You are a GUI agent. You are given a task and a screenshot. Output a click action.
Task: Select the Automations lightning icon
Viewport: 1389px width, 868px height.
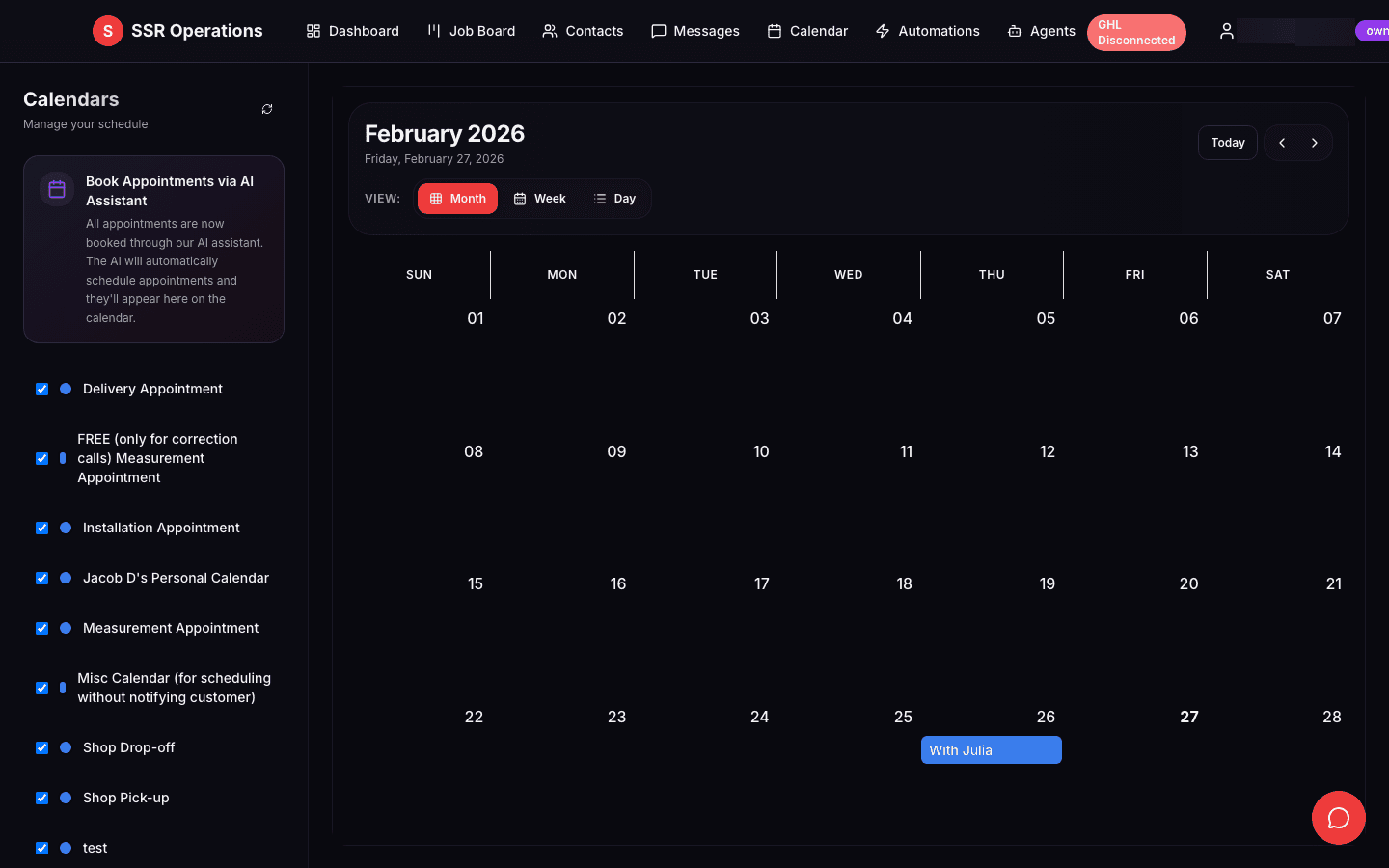click(882, 31)
